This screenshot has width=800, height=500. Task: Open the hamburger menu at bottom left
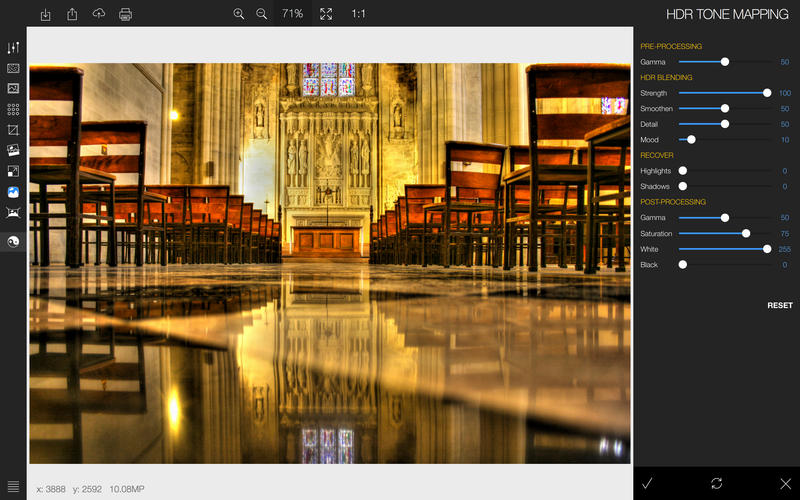click(x=14, y=486)
